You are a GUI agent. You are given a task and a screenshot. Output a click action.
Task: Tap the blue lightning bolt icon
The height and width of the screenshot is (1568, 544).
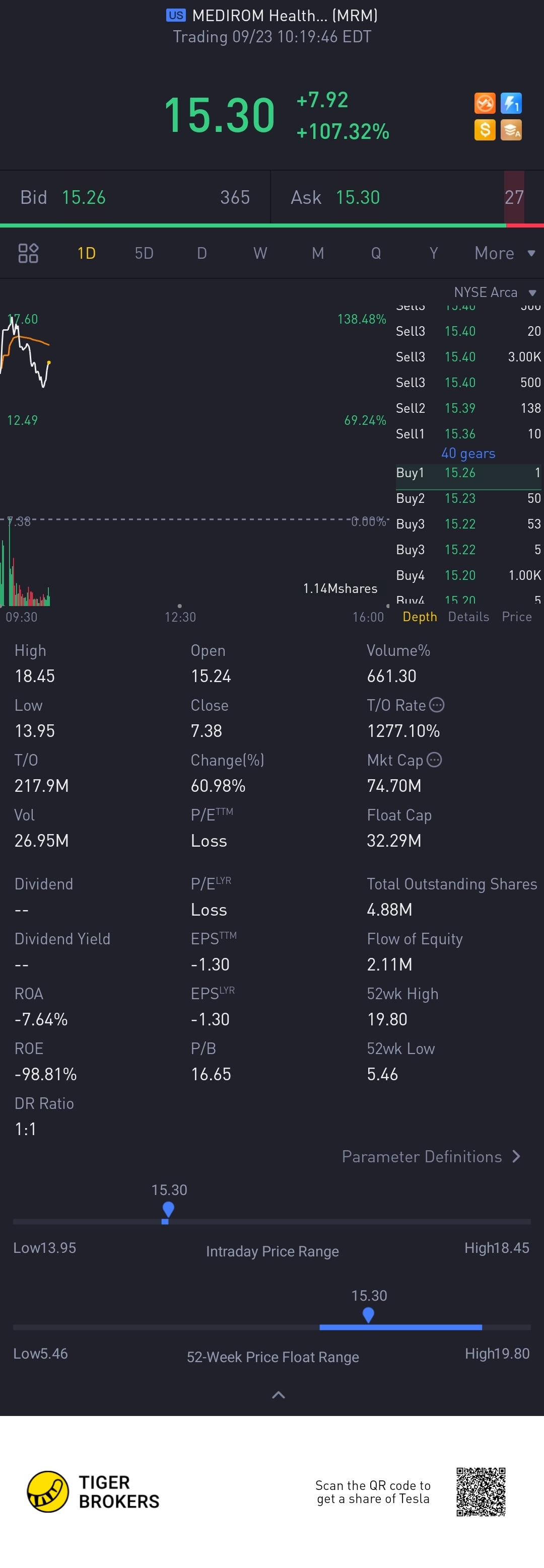pos(511,104)
